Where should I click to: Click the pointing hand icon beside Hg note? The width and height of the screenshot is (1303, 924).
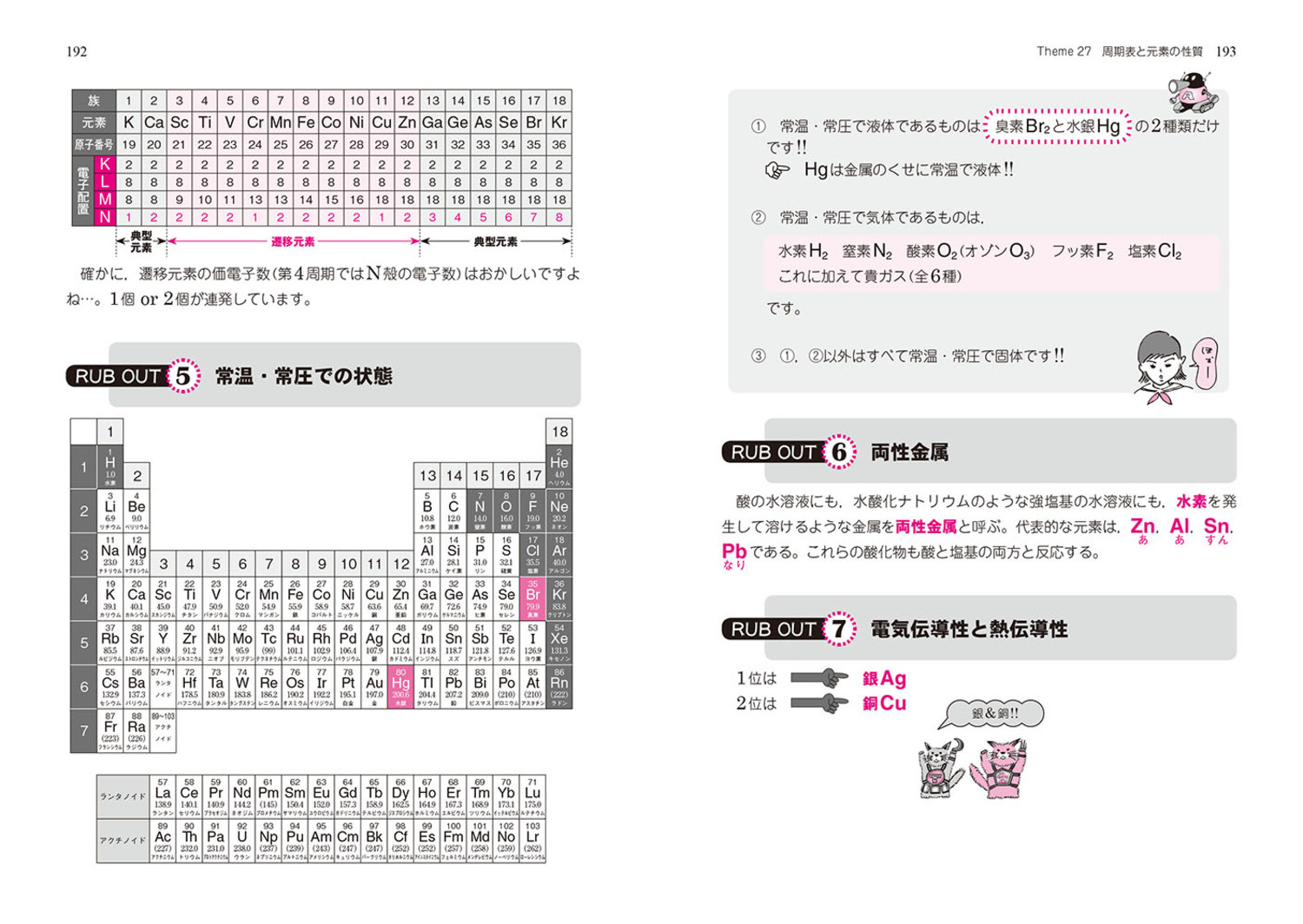click(777, 171)
